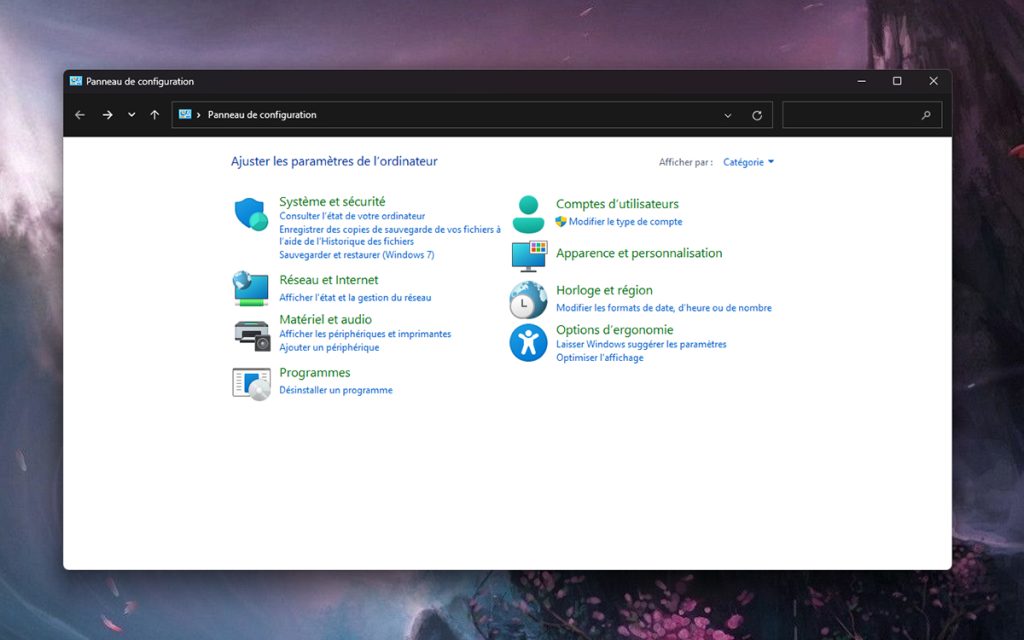Open Comptes d'utilisateurs via its icon
The width and height of the screenshot is (1024, 640).
pos(527,211)
